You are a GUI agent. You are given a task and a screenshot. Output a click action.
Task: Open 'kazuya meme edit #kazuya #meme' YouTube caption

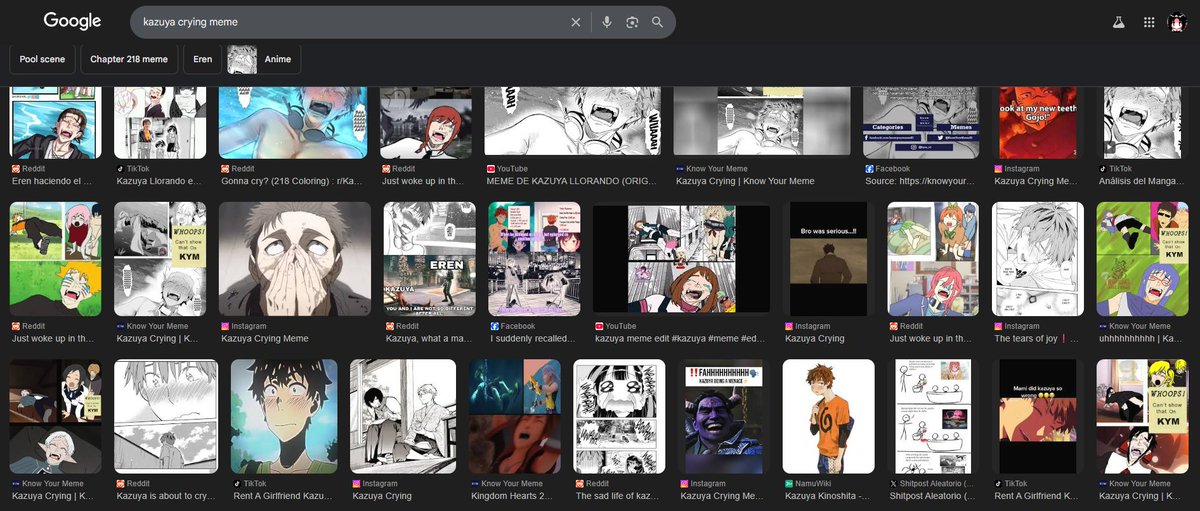[679, 339]
